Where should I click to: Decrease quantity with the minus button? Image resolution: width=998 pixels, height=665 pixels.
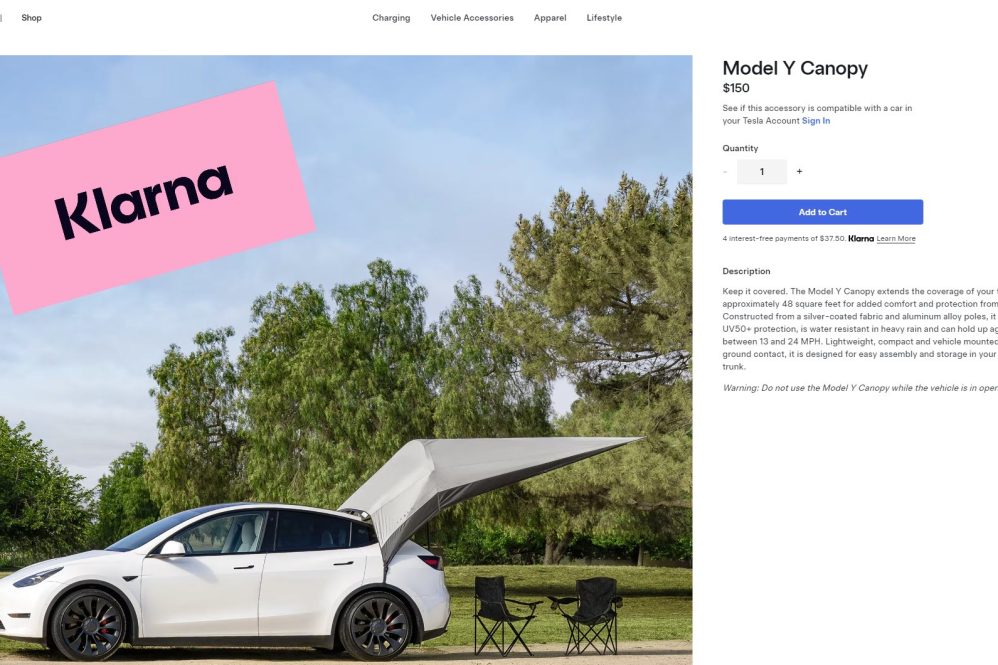click(x=725, y=171)
